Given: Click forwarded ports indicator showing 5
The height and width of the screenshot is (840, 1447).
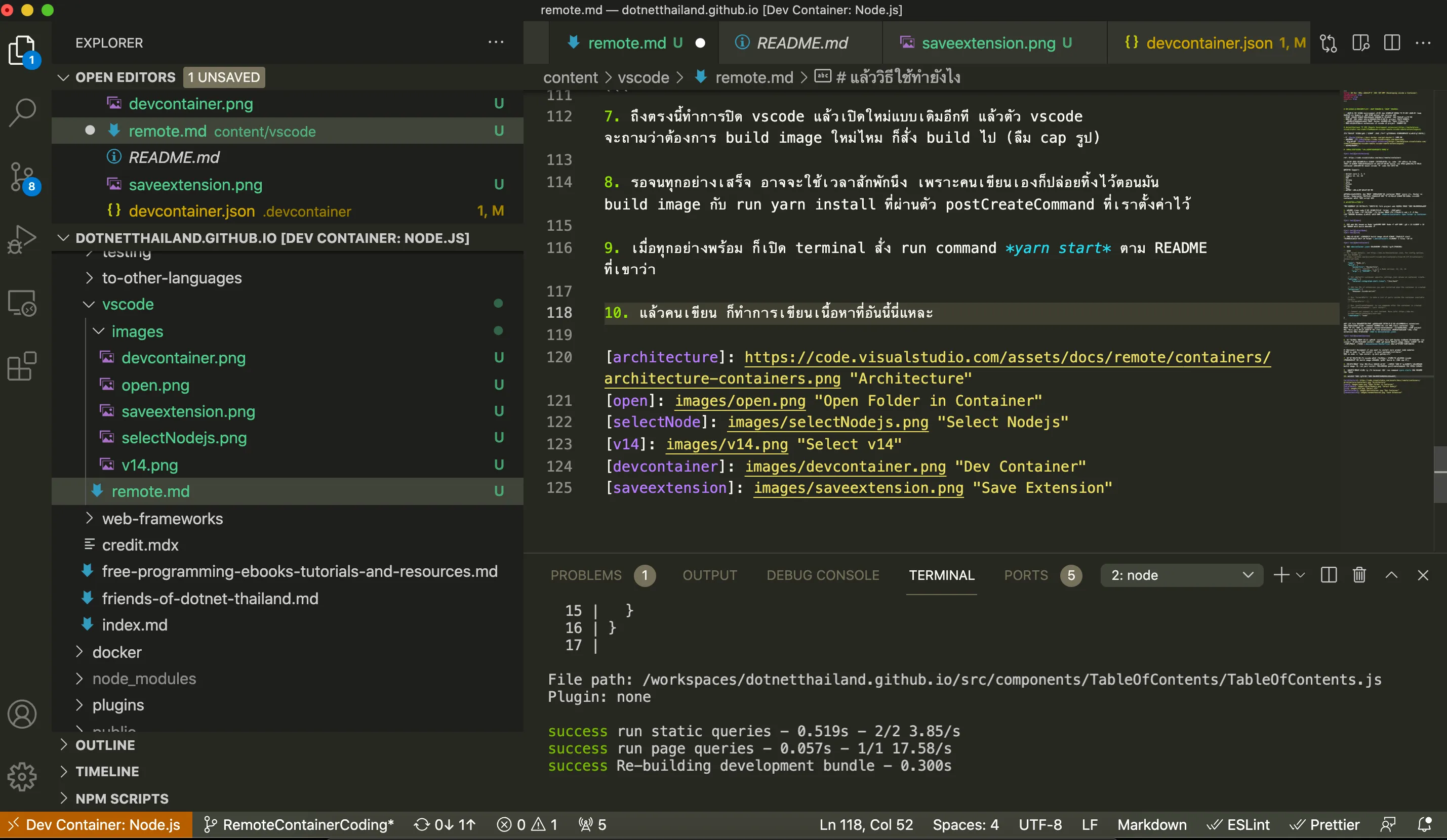Looking at the screenshot, I should click(592, 824).
